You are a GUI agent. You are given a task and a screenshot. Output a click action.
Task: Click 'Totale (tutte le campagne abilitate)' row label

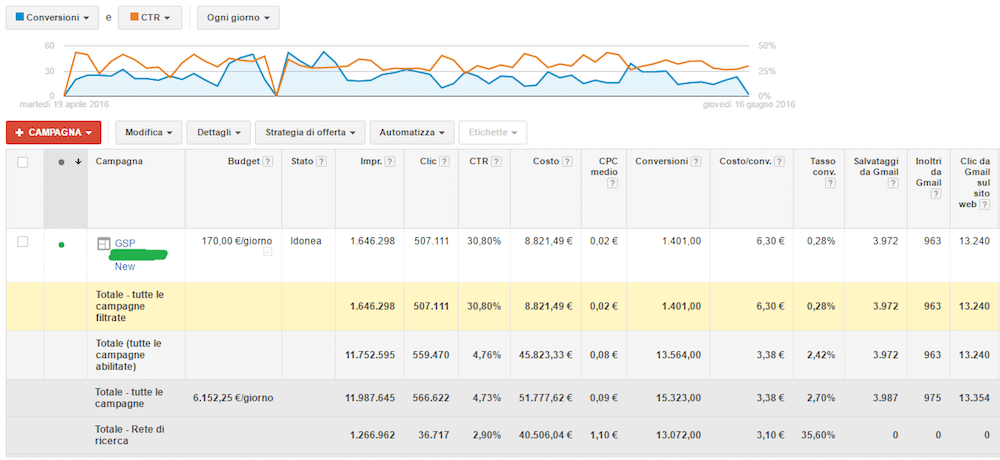point(128,354)
